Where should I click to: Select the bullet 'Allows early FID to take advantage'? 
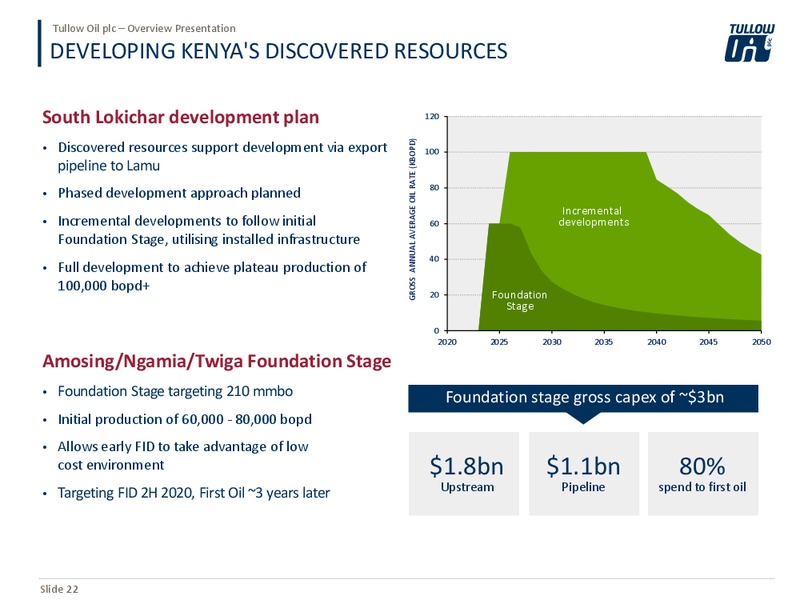[183, 456]
